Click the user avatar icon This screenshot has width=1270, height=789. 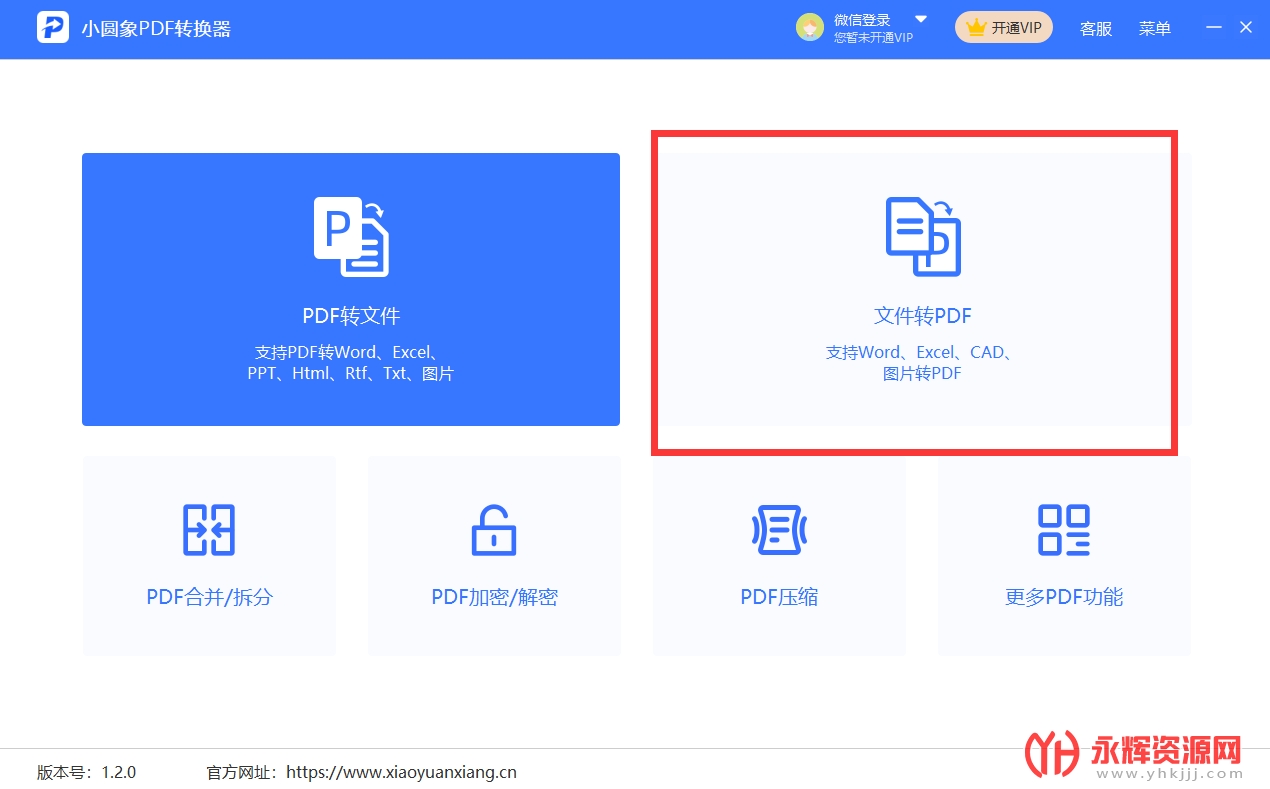pyautogui.click(x=810, y=27)
